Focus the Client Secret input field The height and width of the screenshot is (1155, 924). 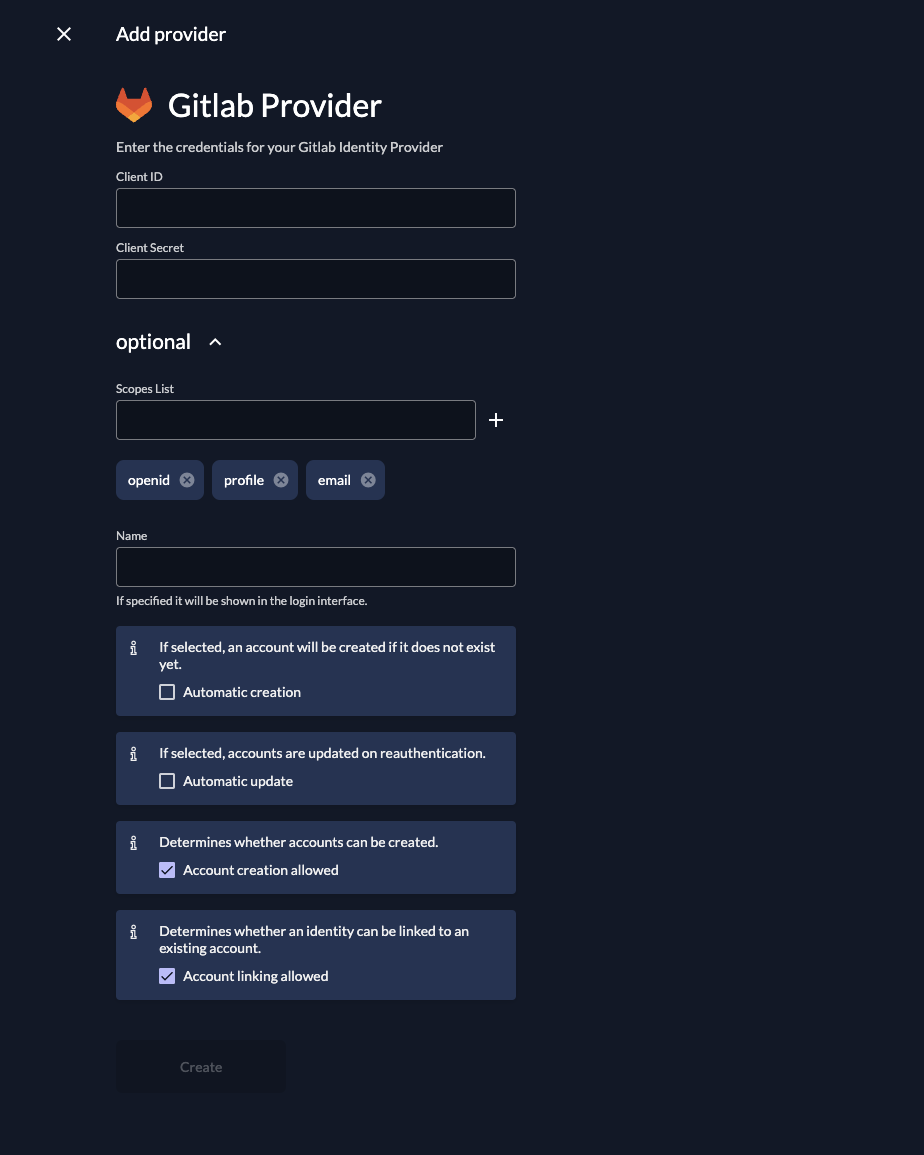click(x=316, y=279)
